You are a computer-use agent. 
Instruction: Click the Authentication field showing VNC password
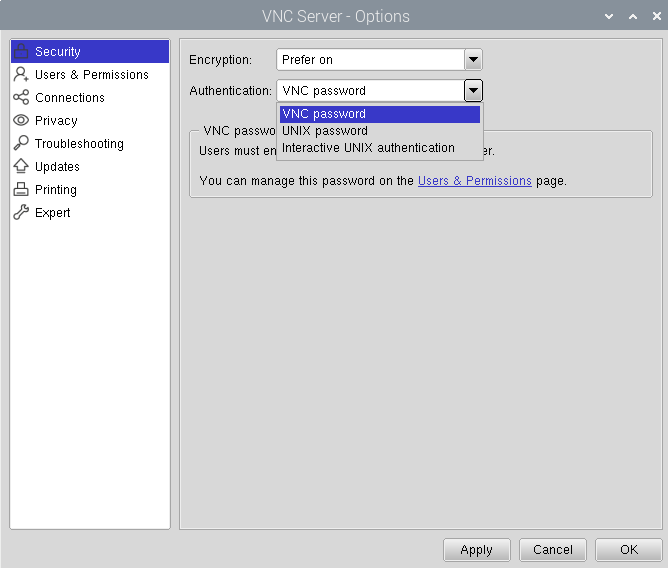370,90
